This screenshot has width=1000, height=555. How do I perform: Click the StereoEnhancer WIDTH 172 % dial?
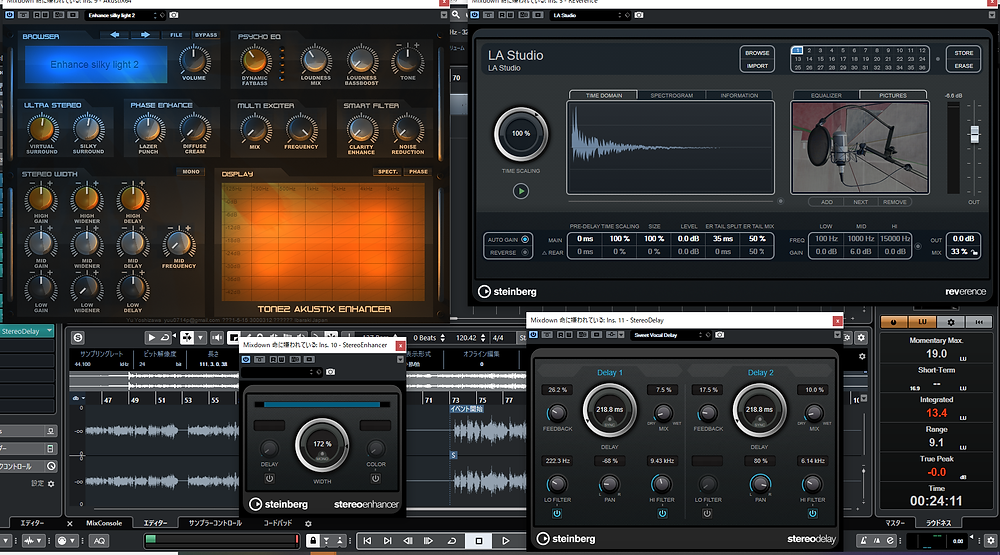[322, 445]
